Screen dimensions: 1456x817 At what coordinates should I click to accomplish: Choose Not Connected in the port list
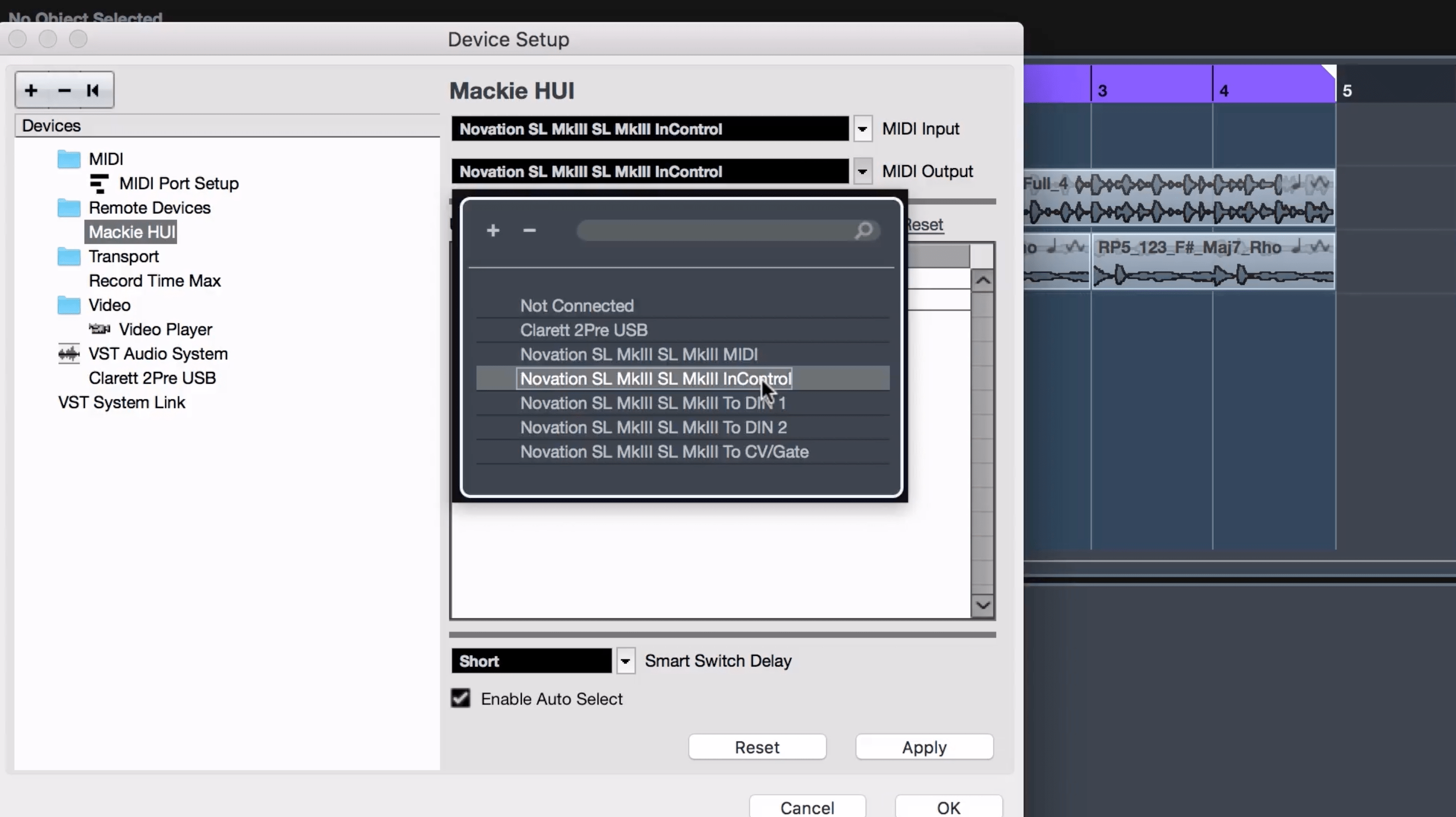(x=682, y=306)
